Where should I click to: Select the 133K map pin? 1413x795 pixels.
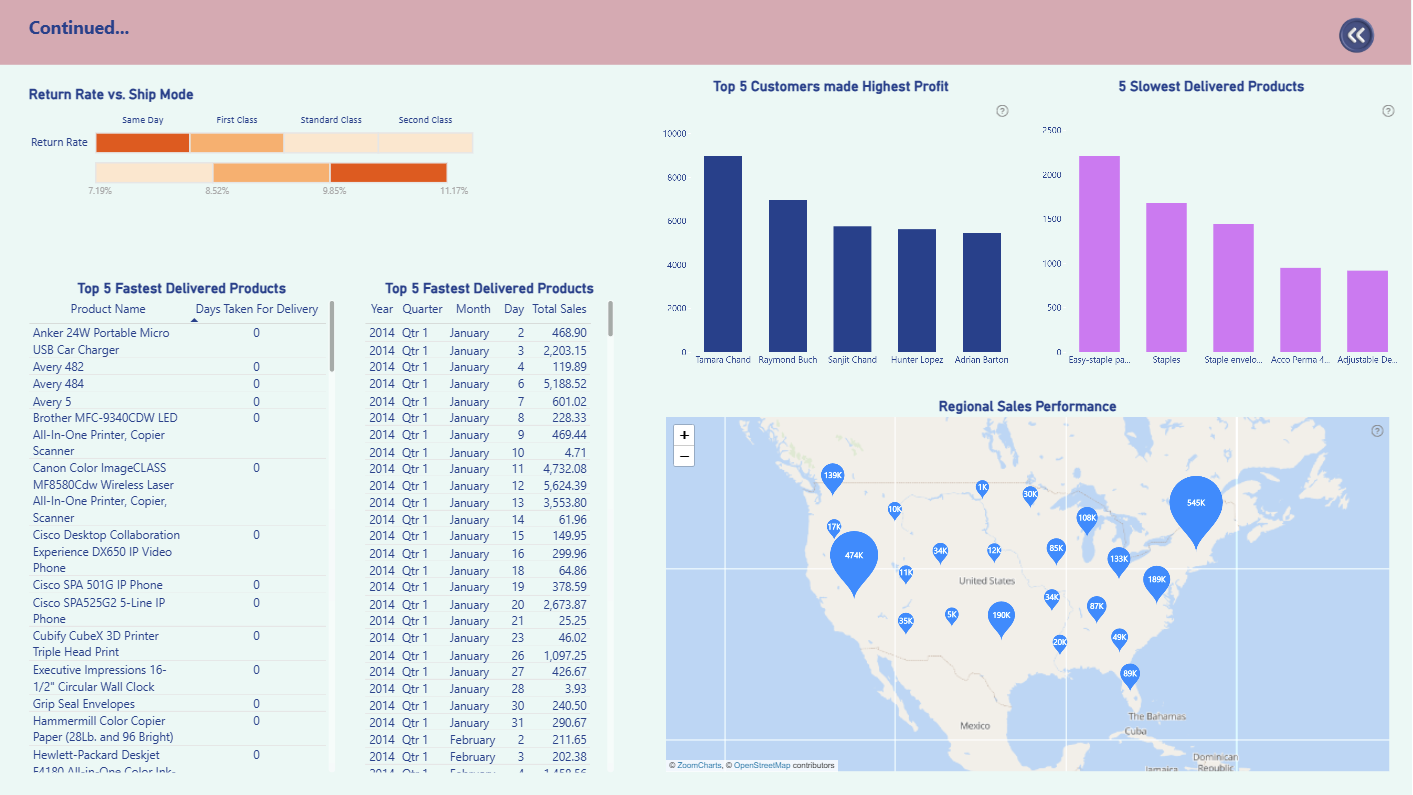pos(1119,561)
